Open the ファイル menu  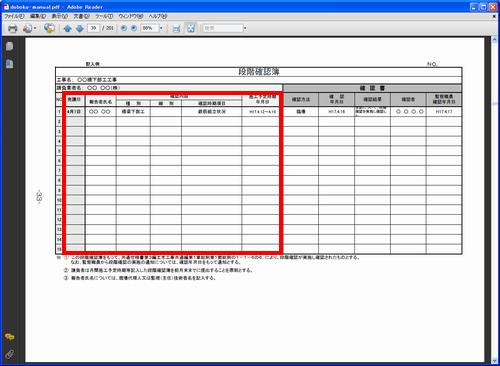coord(14,16)
